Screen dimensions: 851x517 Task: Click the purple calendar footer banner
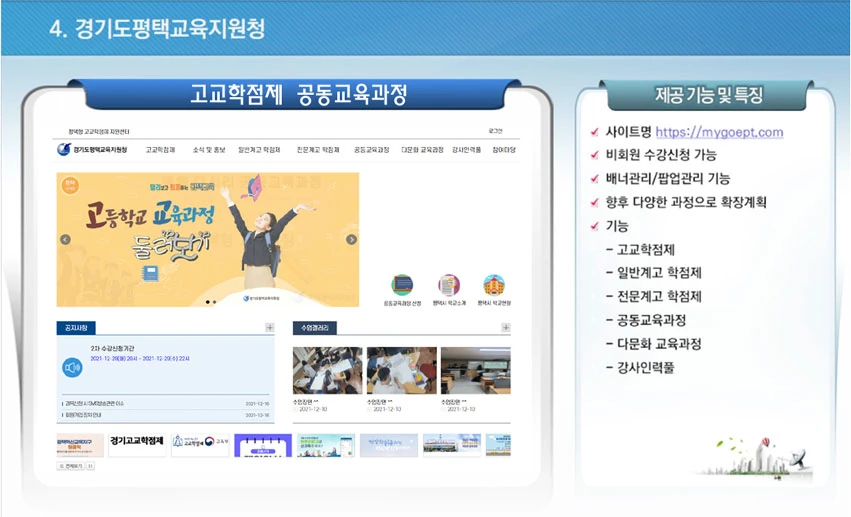coord(263,445)
